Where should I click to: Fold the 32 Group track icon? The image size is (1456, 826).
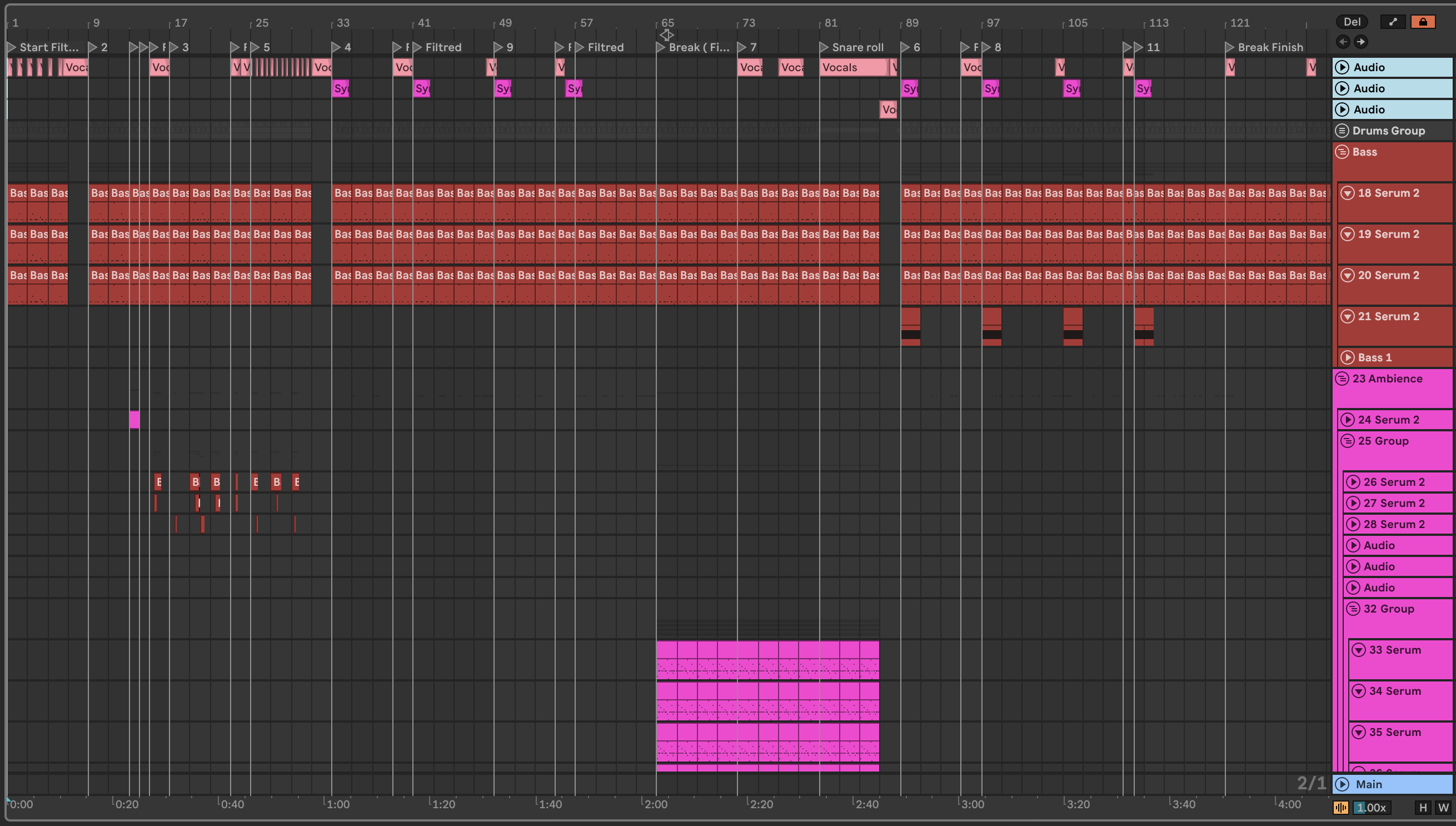click(x=1353, y=609)
